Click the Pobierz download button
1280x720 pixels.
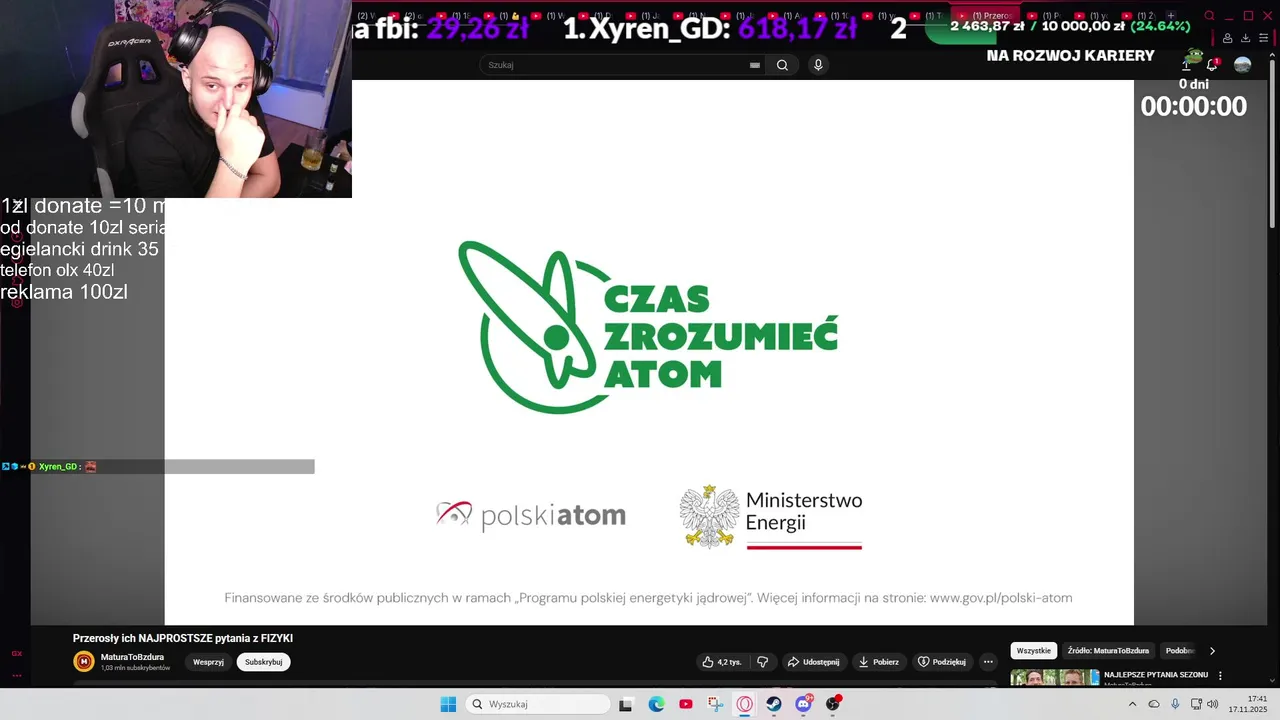coord(879,662)
